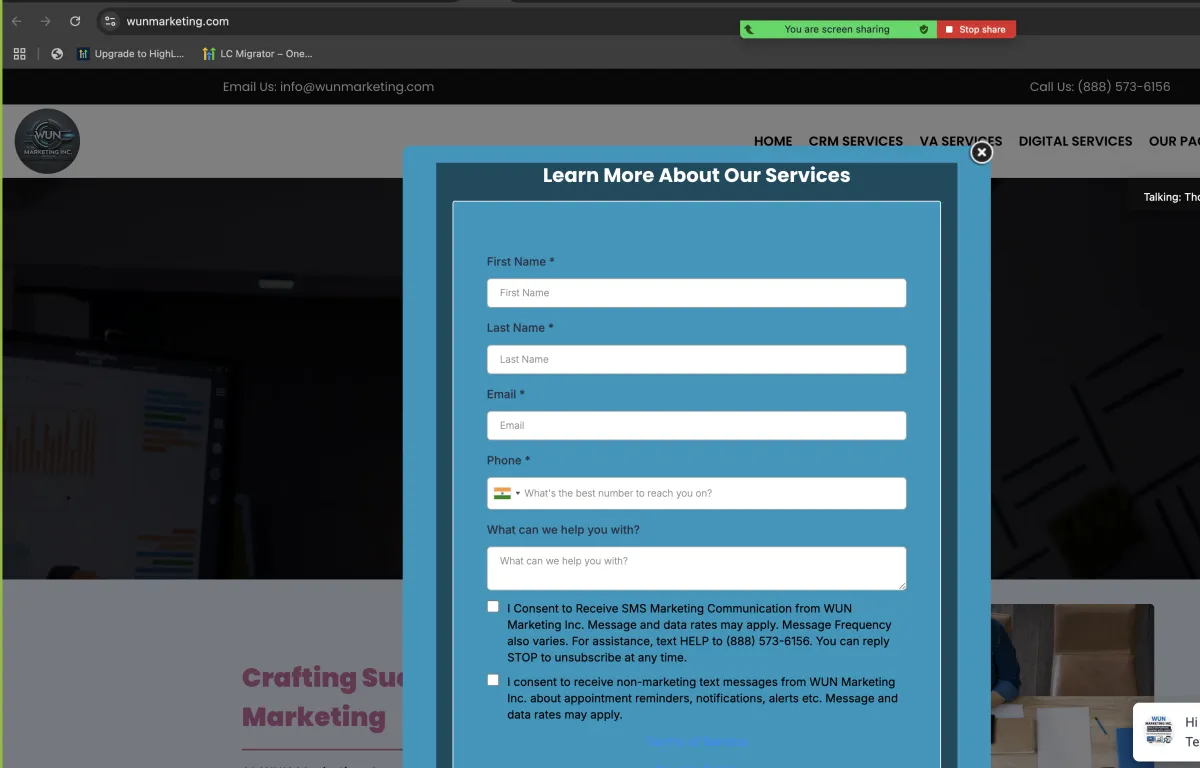Open the HOME menu item

click(x=773, y=141)
